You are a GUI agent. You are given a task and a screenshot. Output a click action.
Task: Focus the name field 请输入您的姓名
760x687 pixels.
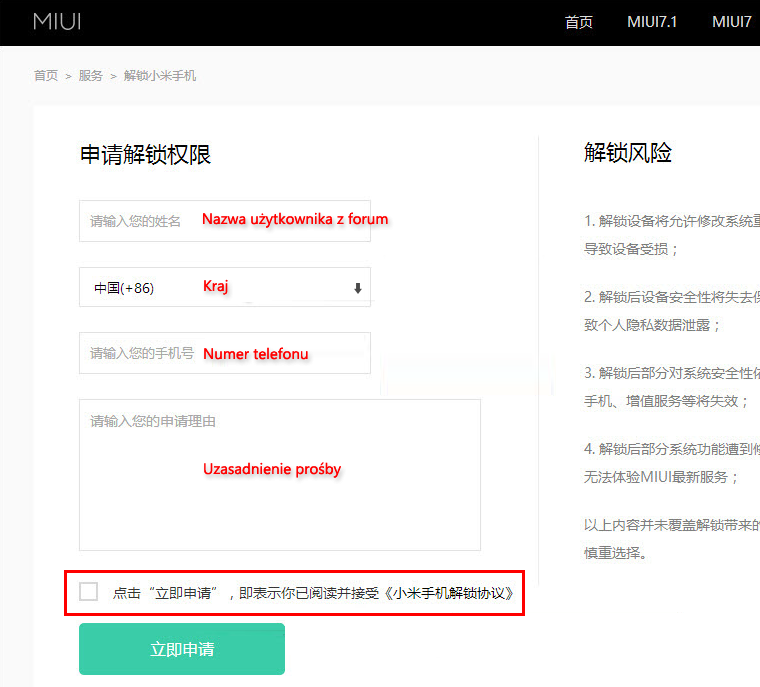pyautogui.click(x=225, y=221)
